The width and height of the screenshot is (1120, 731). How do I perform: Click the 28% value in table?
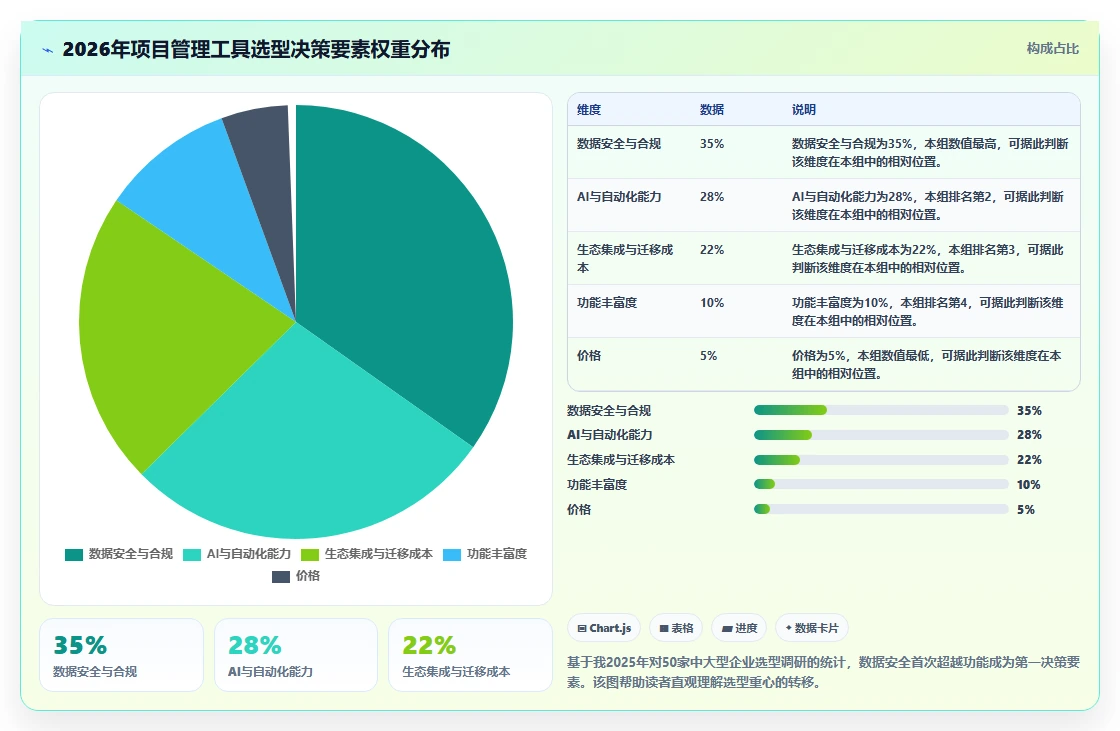tap(711, 197)
